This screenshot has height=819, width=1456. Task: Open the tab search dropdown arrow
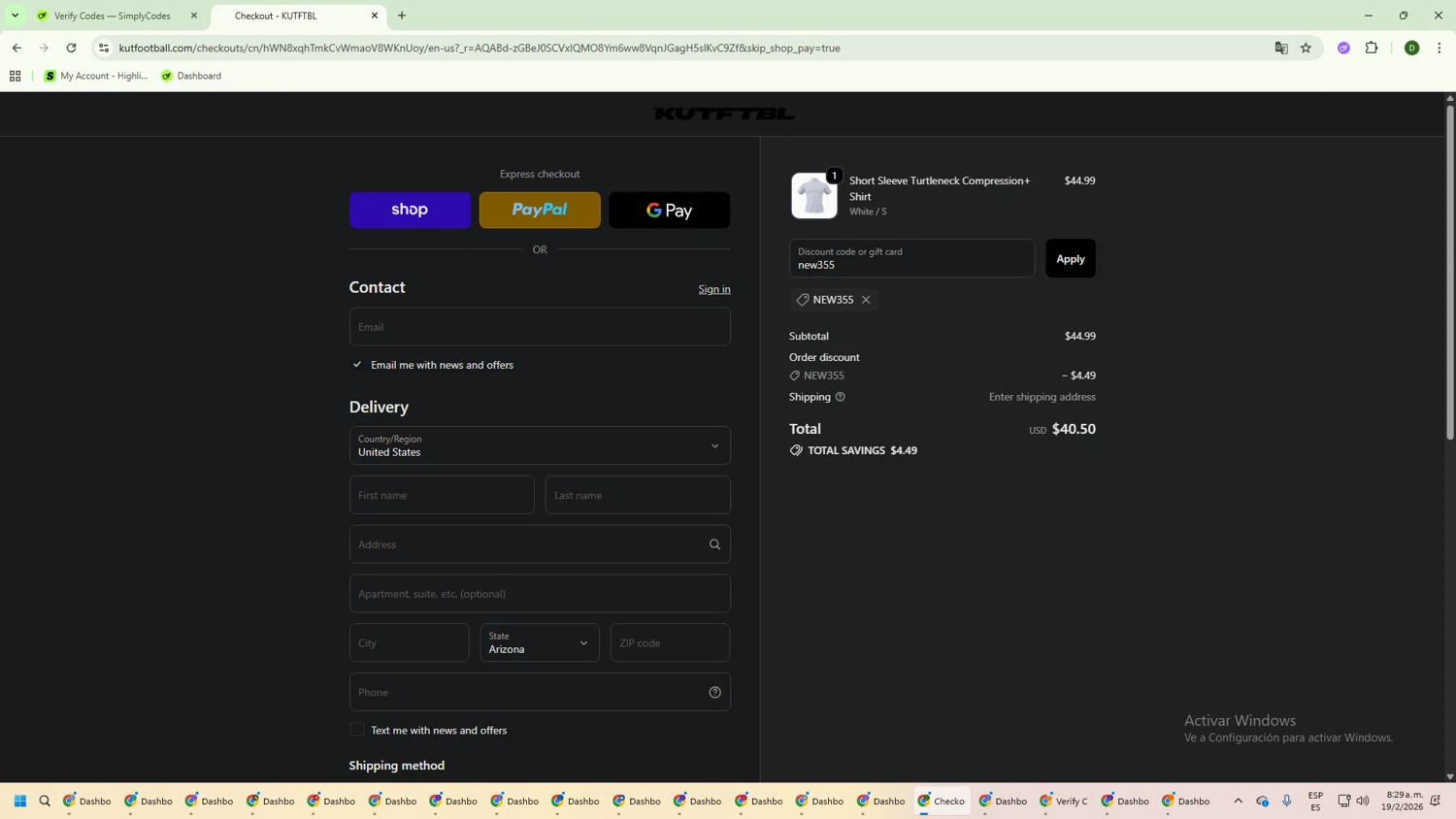pos(15,16)
